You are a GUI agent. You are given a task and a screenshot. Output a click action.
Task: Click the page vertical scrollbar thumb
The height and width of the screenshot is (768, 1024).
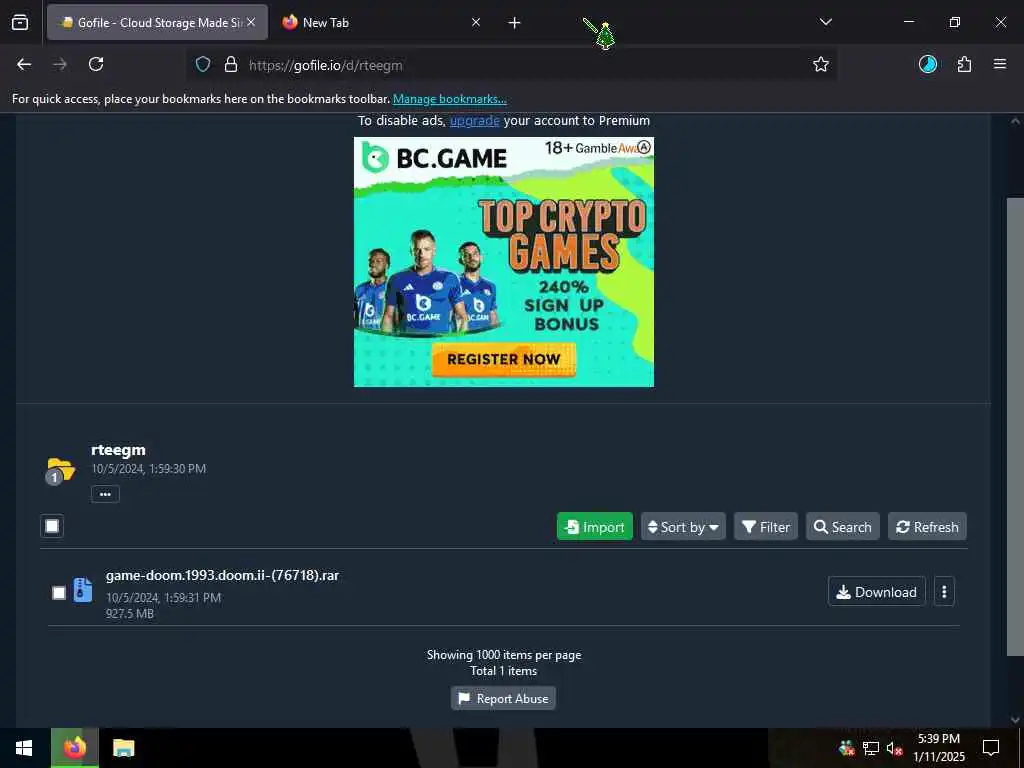1015,426
